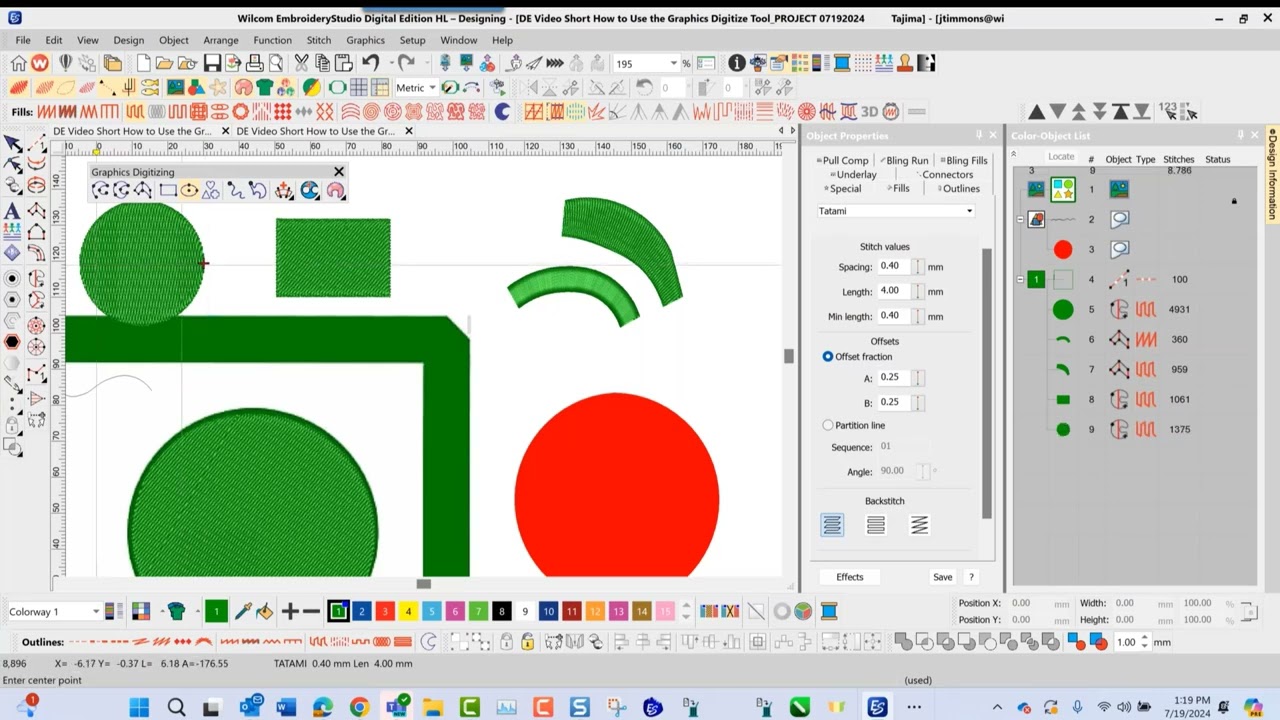Toggle 3D satin fill type
Viewport: 1280px width, 720px height.
(x=869, y=112)
